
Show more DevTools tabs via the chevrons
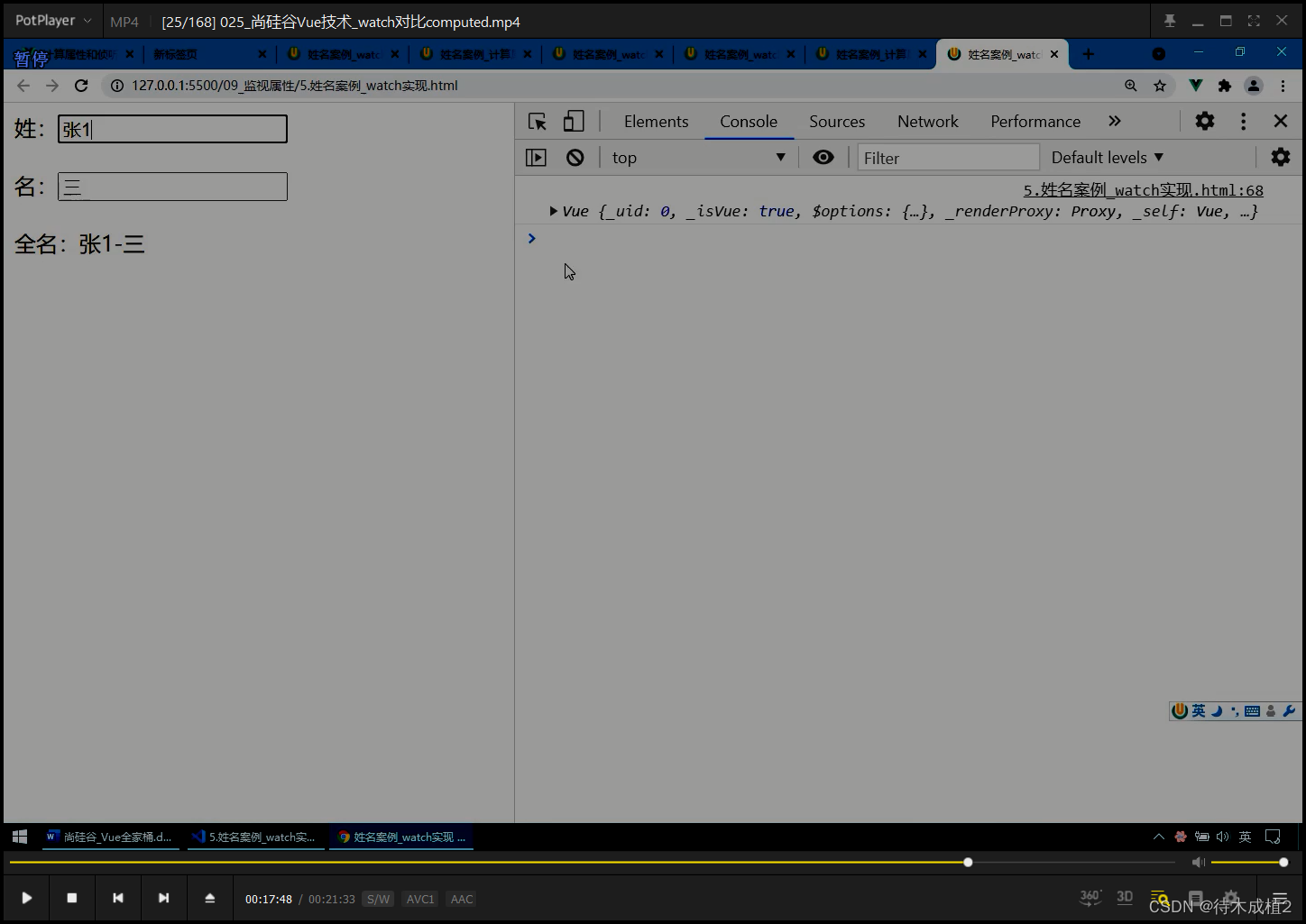click(x=1115, y=121)
